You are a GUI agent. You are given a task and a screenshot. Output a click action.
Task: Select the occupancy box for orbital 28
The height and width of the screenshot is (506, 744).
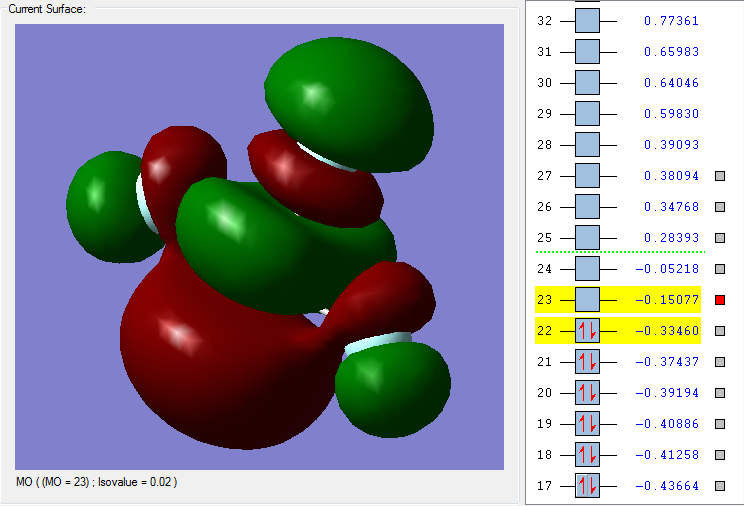(x=587, y=145)
